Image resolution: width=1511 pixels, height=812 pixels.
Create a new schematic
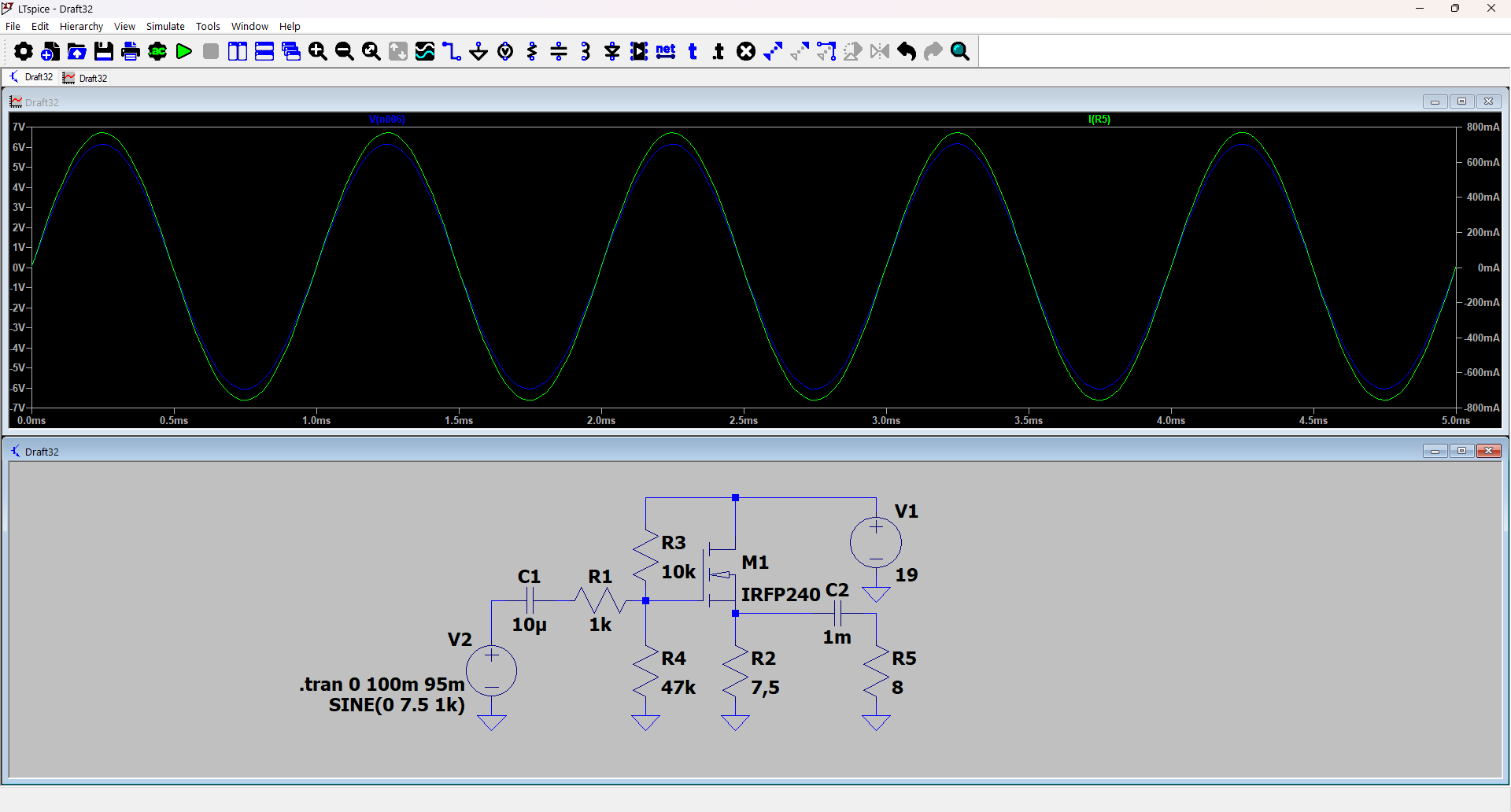click(50, 52)
